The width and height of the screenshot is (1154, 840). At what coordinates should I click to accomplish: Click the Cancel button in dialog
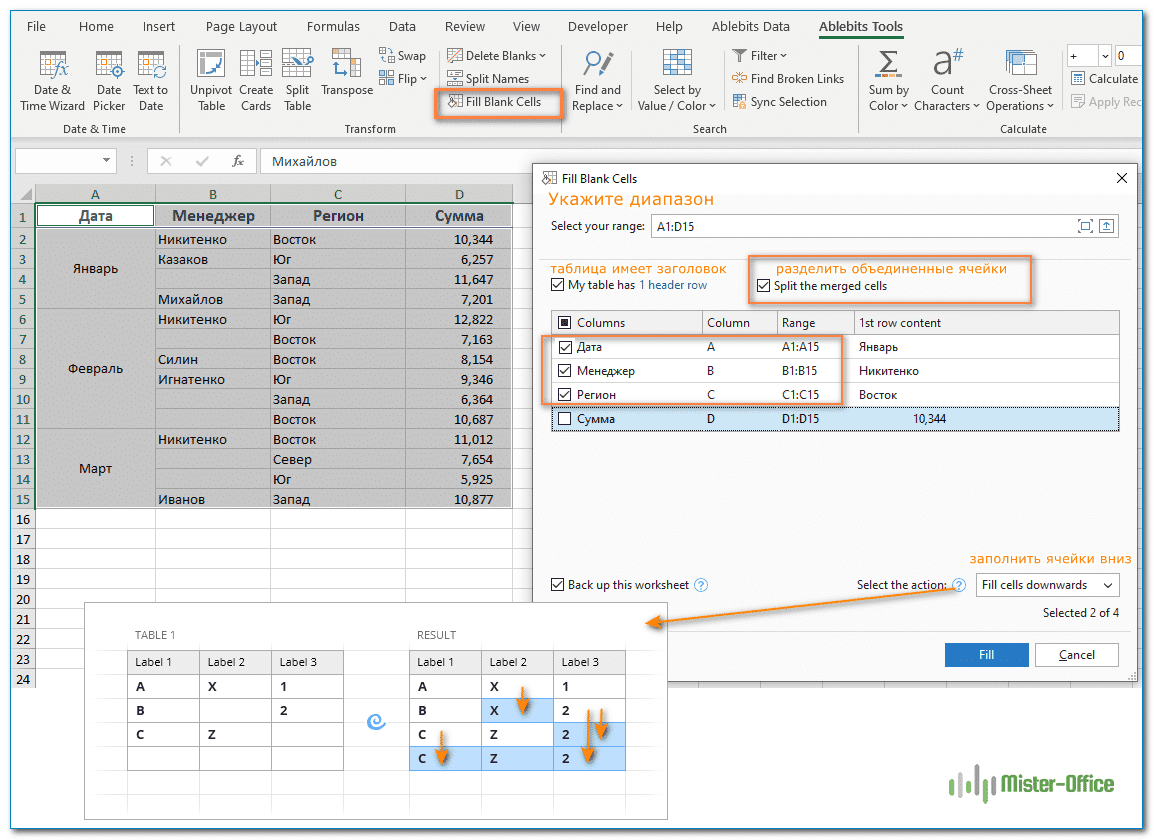tap(1076, 655)
